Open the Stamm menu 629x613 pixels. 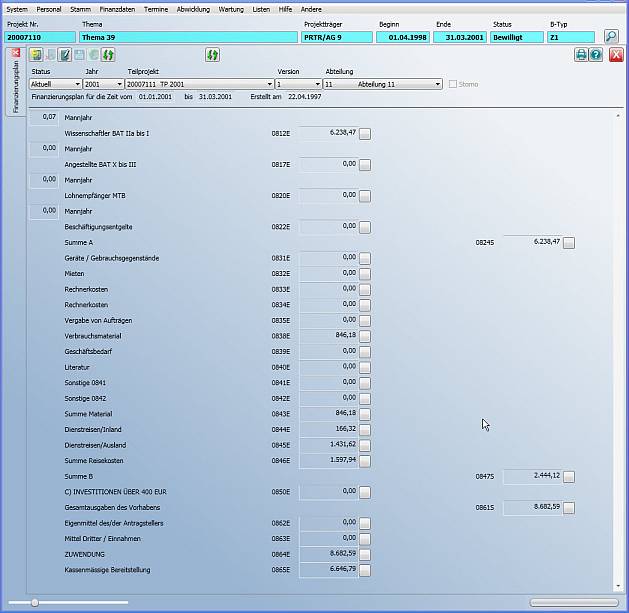[80, 9]
